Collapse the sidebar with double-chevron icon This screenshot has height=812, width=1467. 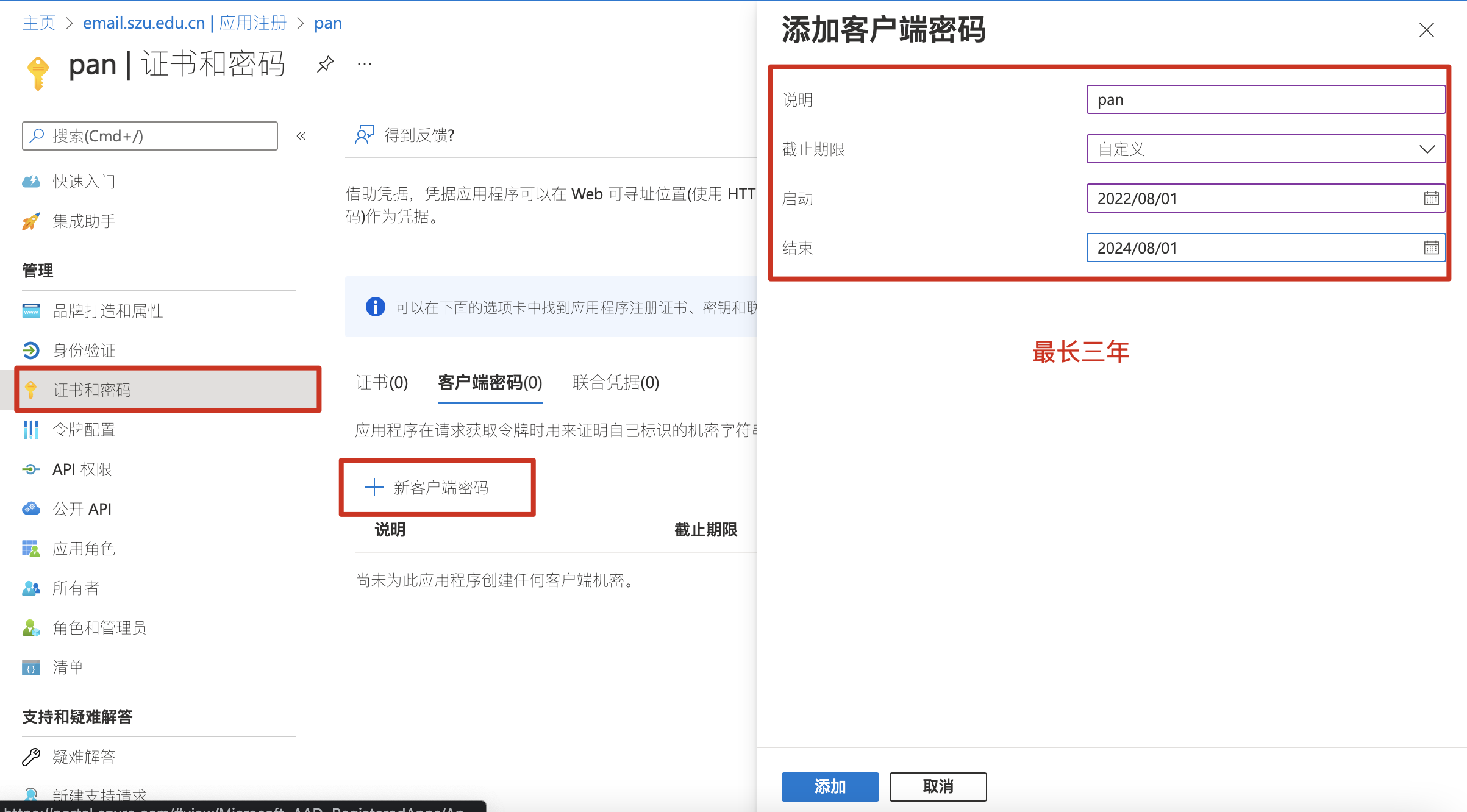(301, 136)
